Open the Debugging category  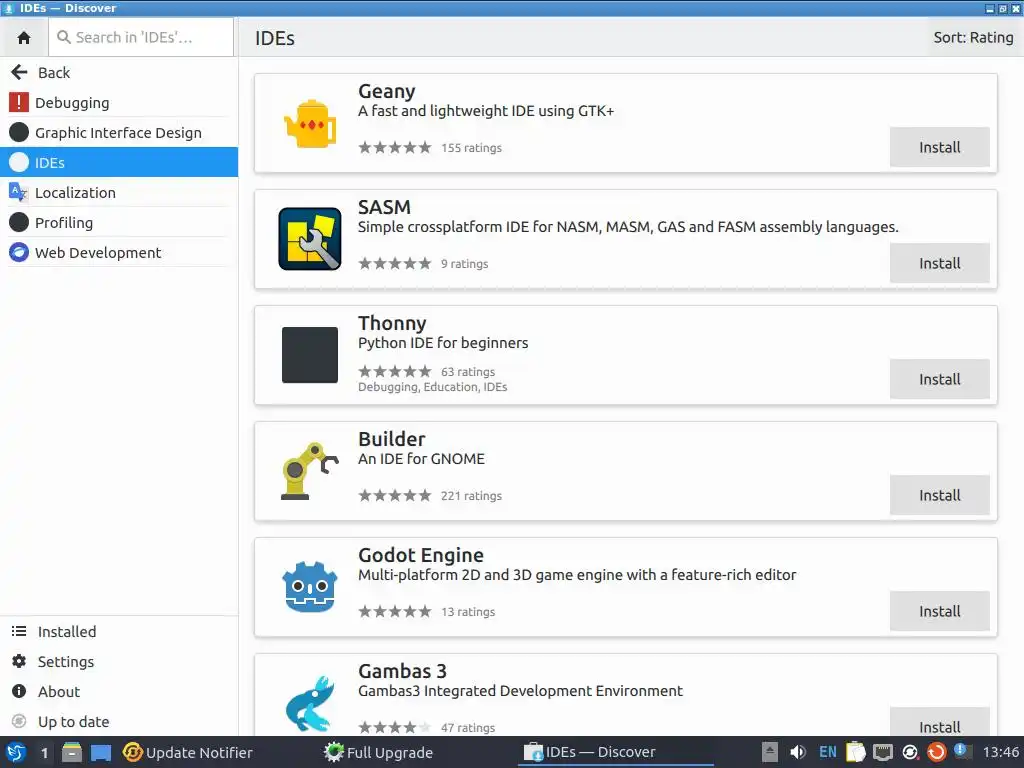(119, 103)
